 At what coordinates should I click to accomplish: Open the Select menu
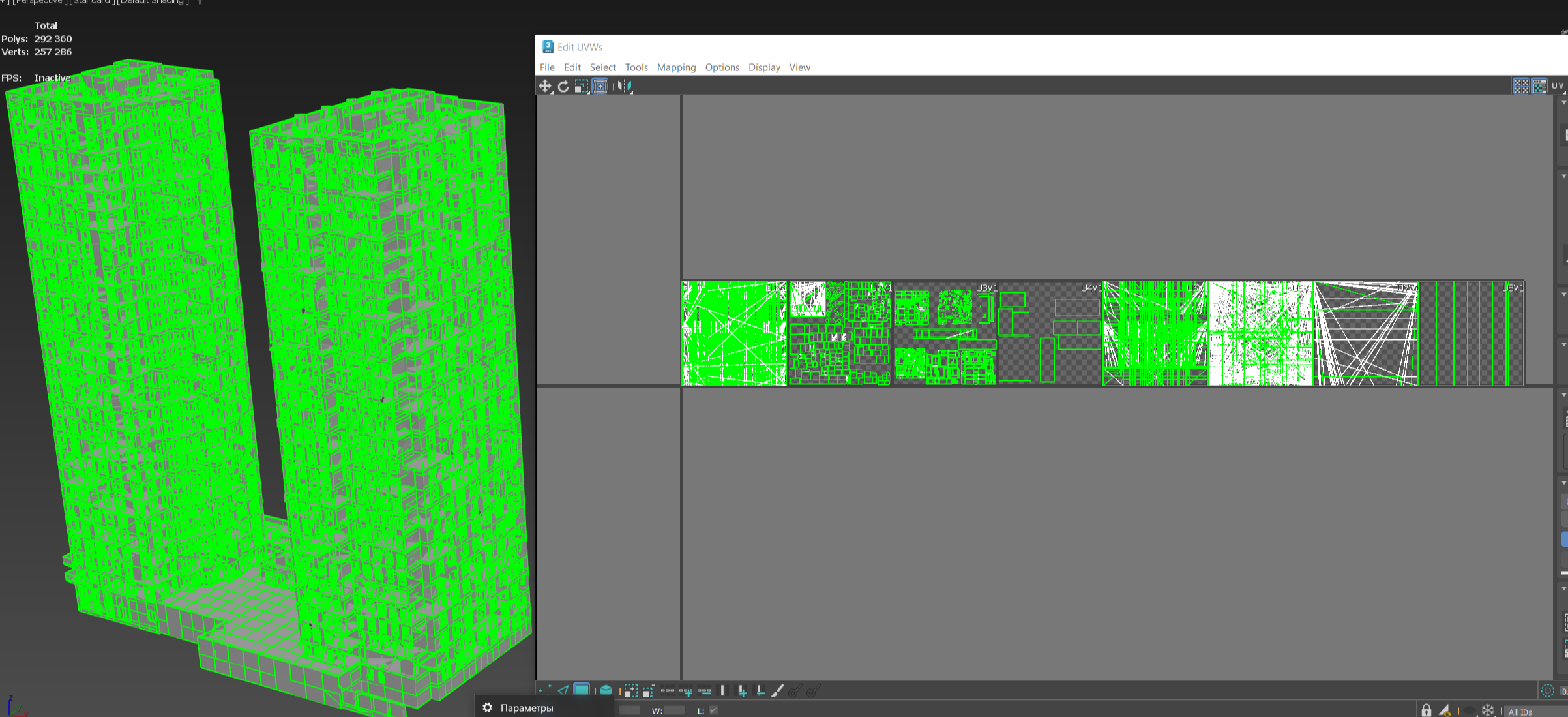(602, 67)
